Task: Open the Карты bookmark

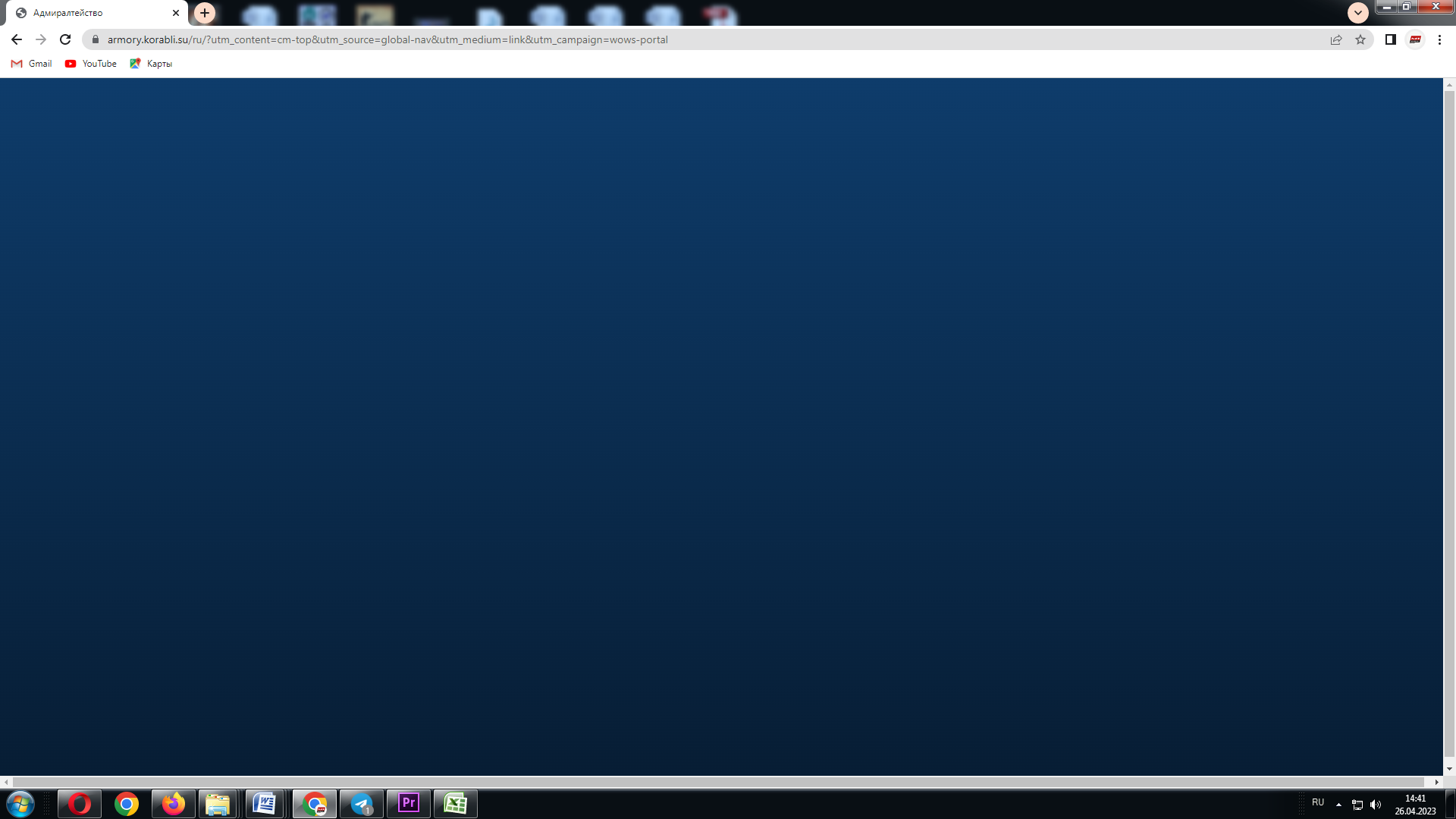Action: tap(151, 64)
